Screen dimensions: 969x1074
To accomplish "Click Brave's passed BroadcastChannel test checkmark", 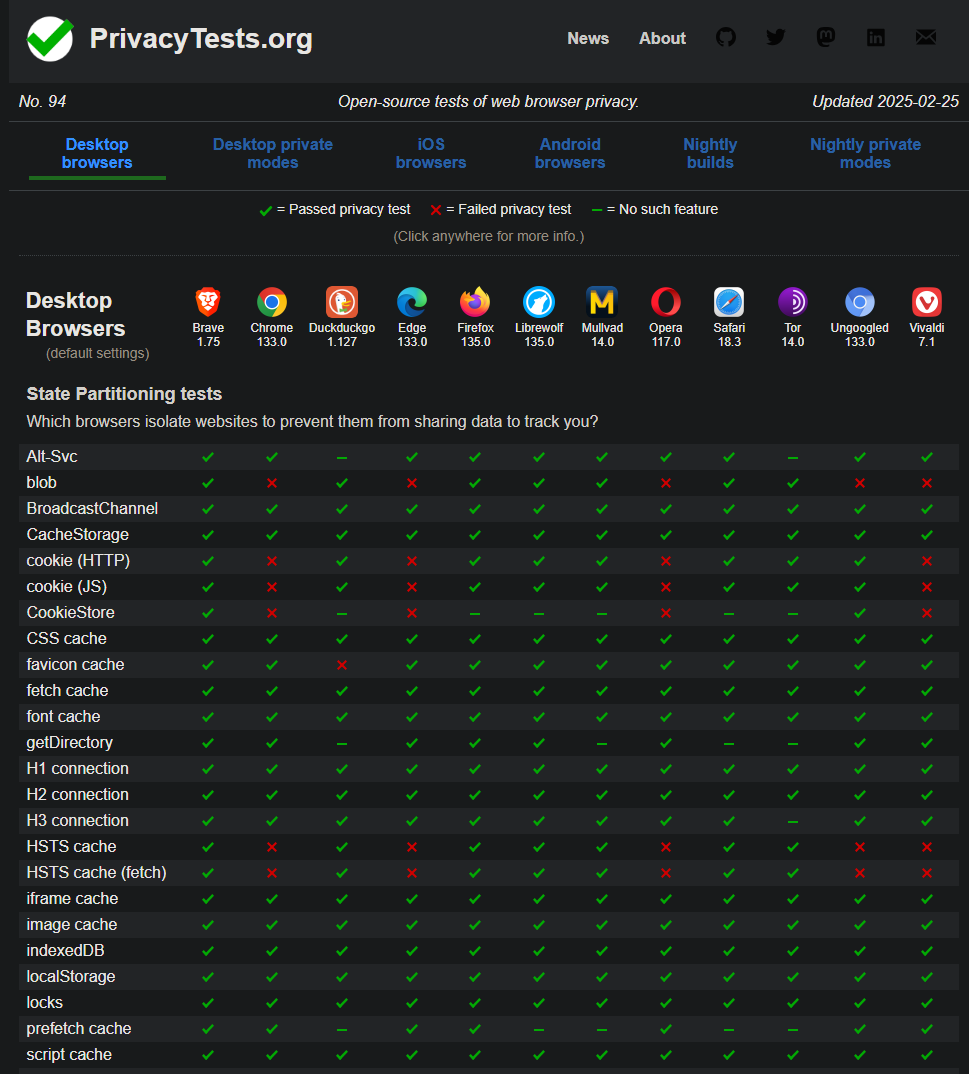I will click(207, 508).
